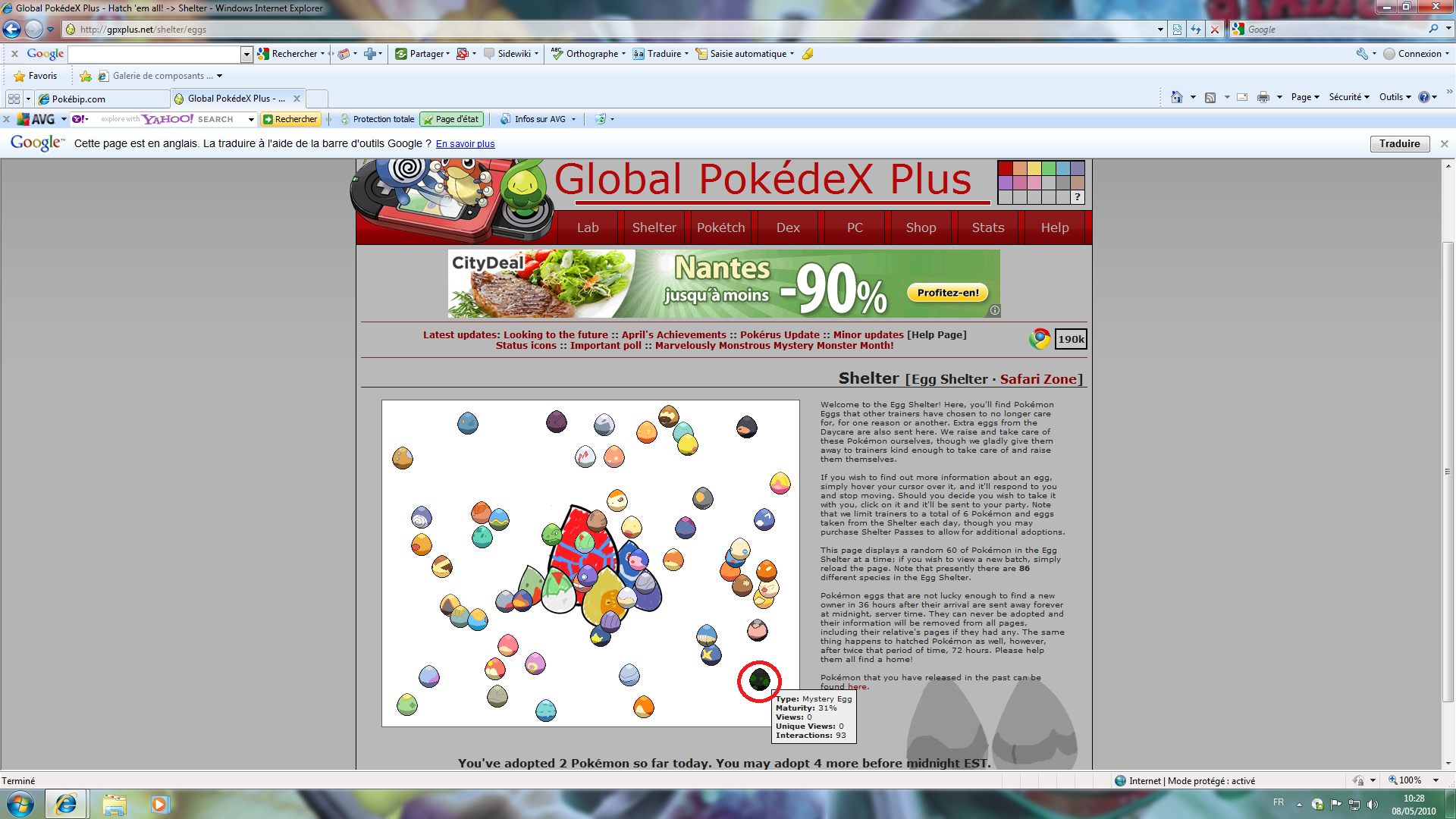Close the Global PokédeX Plus tab

[x=297, y=99]
